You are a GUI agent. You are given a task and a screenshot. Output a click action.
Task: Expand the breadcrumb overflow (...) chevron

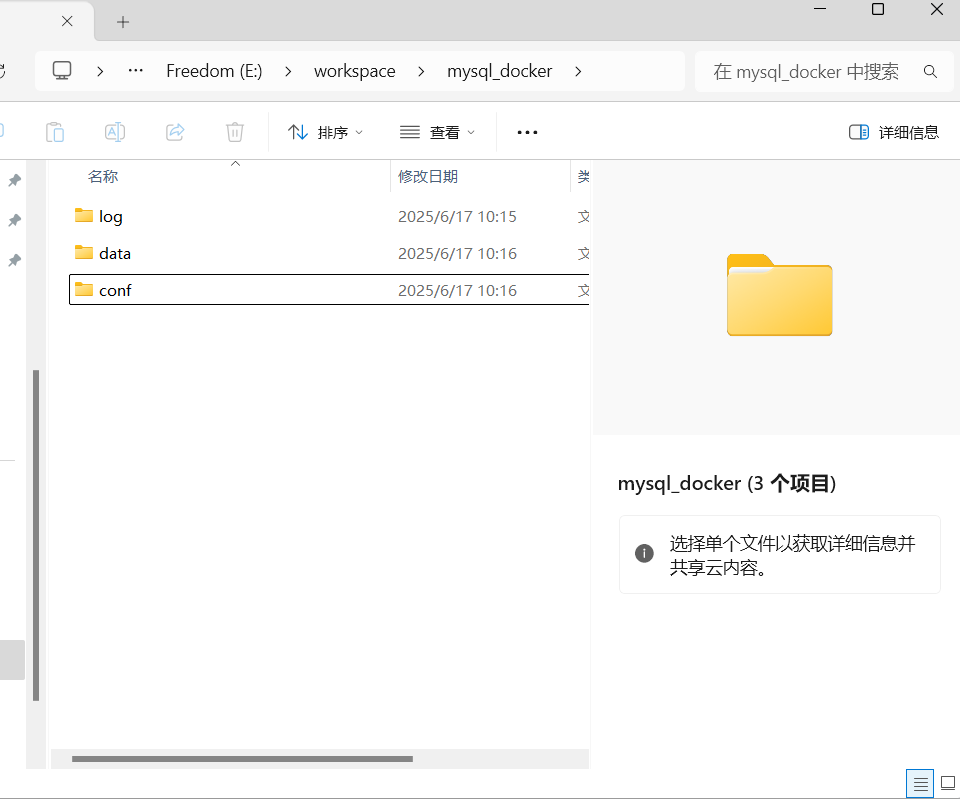[x=135, y=71]
